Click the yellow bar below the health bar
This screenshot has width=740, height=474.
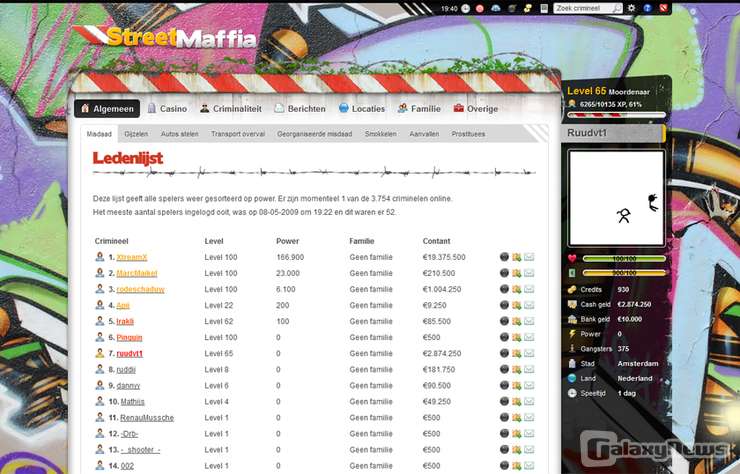[624, 273]
